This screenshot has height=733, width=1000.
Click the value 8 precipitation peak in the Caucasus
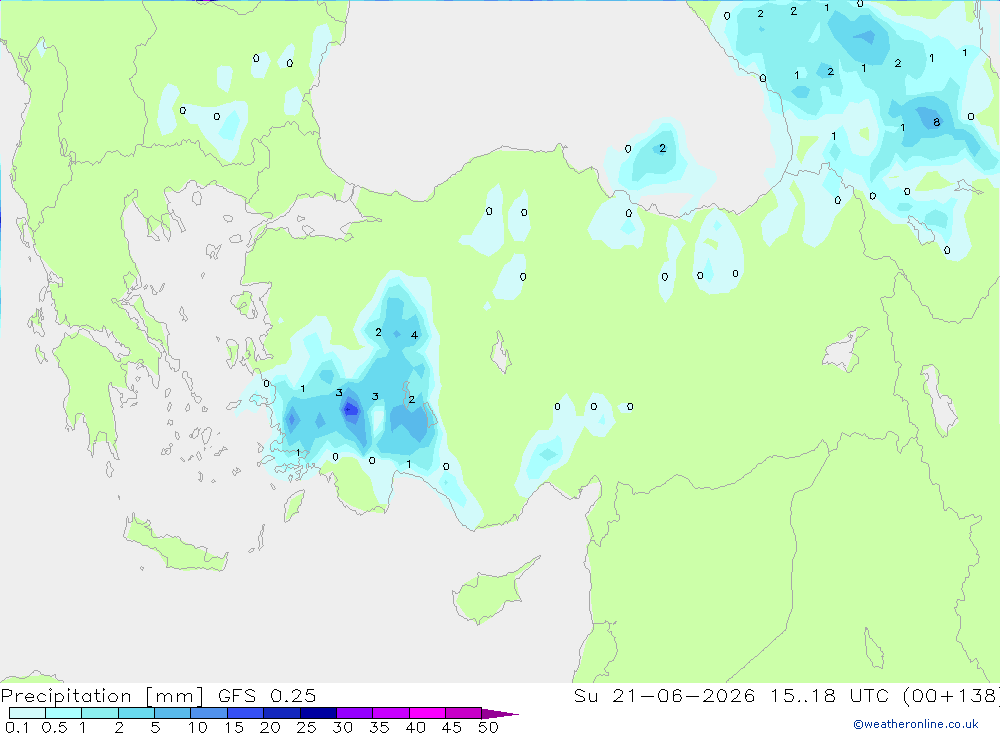click(936, 122)
